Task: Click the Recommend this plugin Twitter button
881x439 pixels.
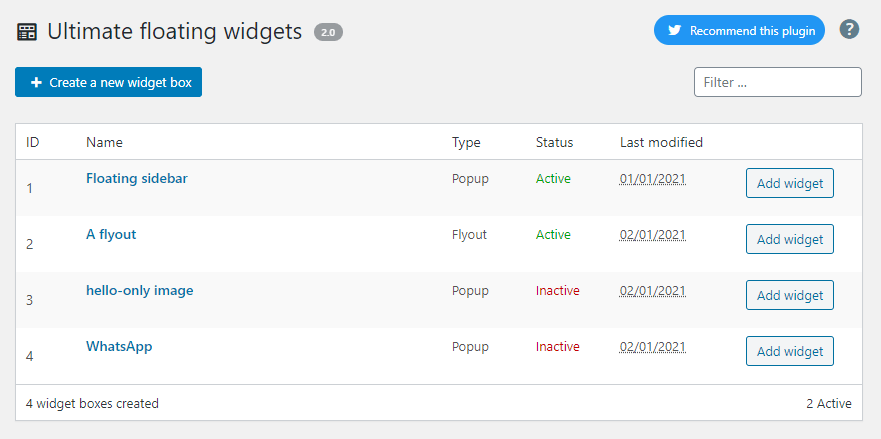Action: click(739, 30)
